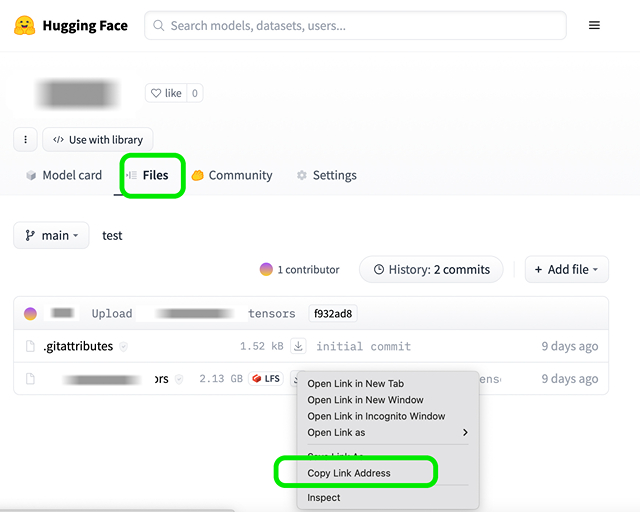Open commit hash f932ad8
Image resolution: width=640 pixels, height=512 pixels.
[332, 313]
